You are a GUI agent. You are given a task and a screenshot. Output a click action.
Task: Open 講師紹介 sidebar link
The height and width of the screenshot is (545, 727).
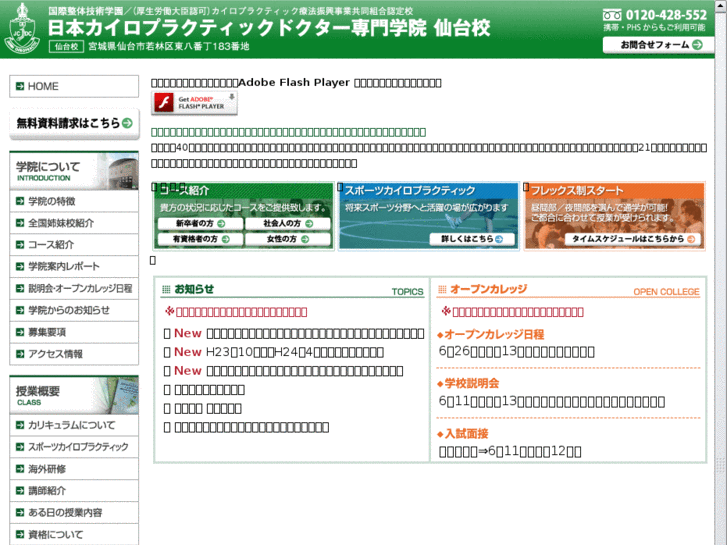pos(74,491)
